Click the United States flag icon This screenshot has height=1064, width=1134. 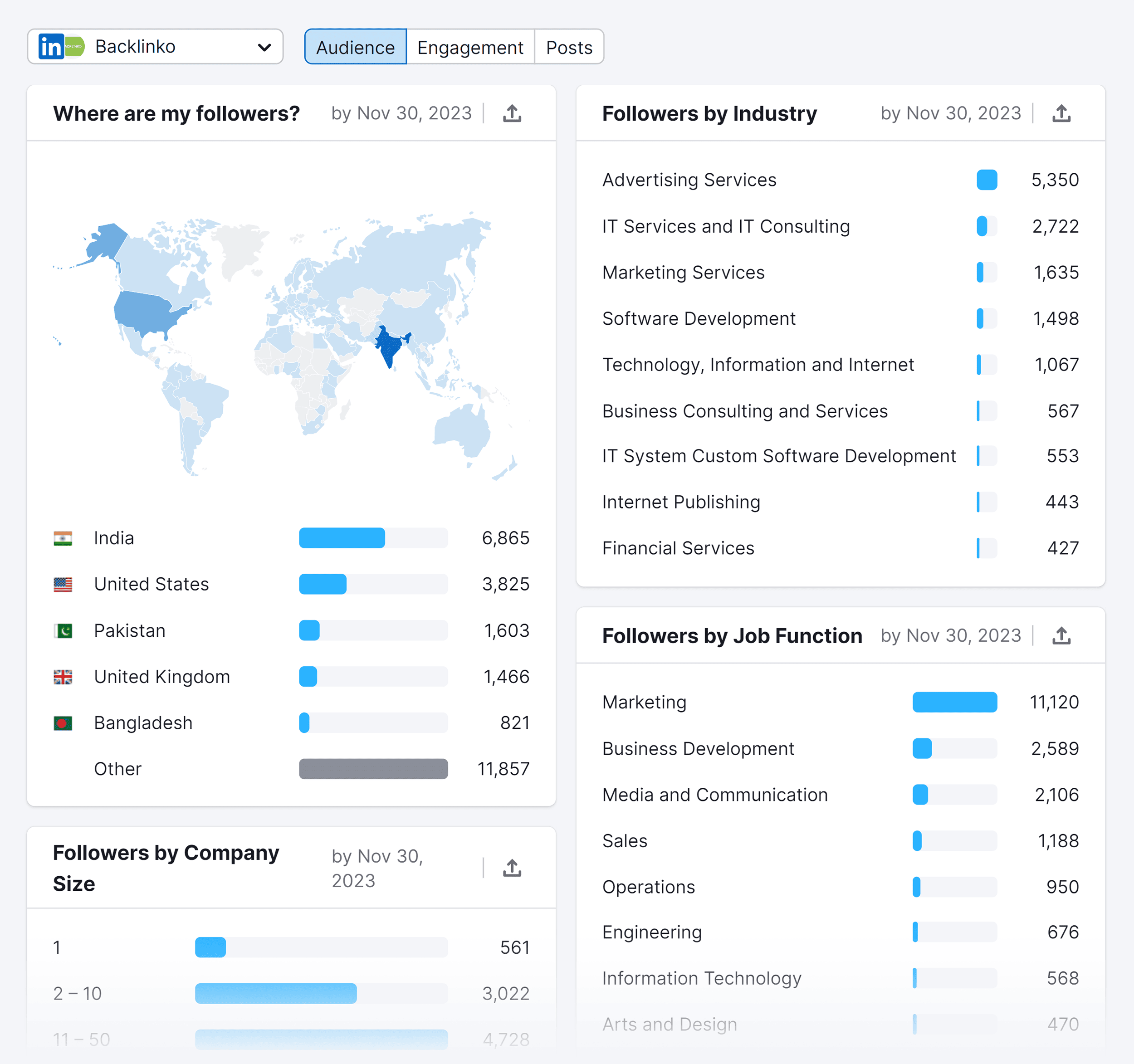coord(63,584)
